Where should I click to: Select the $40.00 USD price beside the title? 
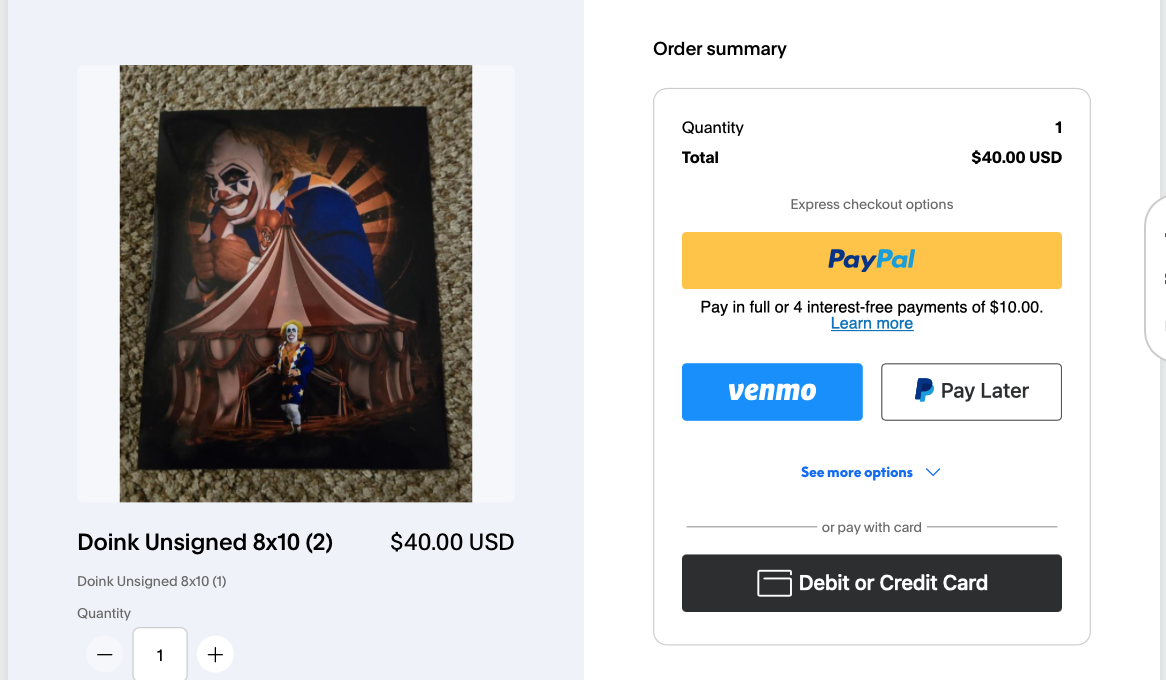pyautogui.click(x=452, y=542)
